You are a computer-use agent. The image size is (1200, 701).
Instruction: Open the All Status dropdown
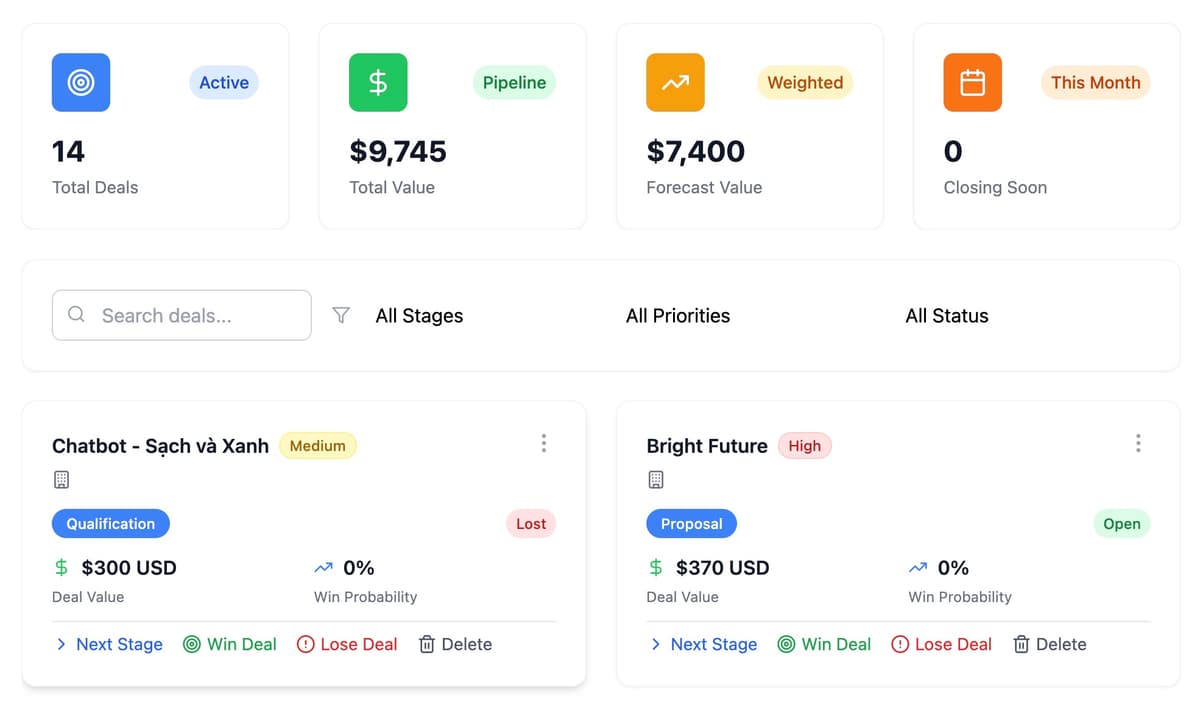click(946, 316)
